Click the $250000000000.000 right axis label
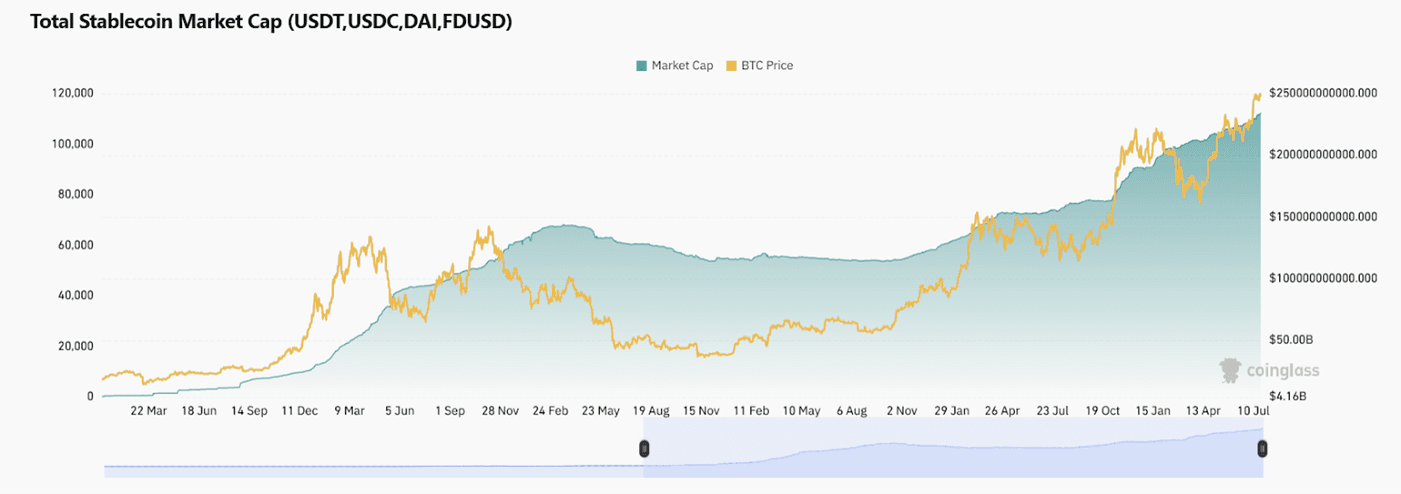The height and width of the screenshot is (494, 1401). pyautogui.click(x=1324, y=93)
